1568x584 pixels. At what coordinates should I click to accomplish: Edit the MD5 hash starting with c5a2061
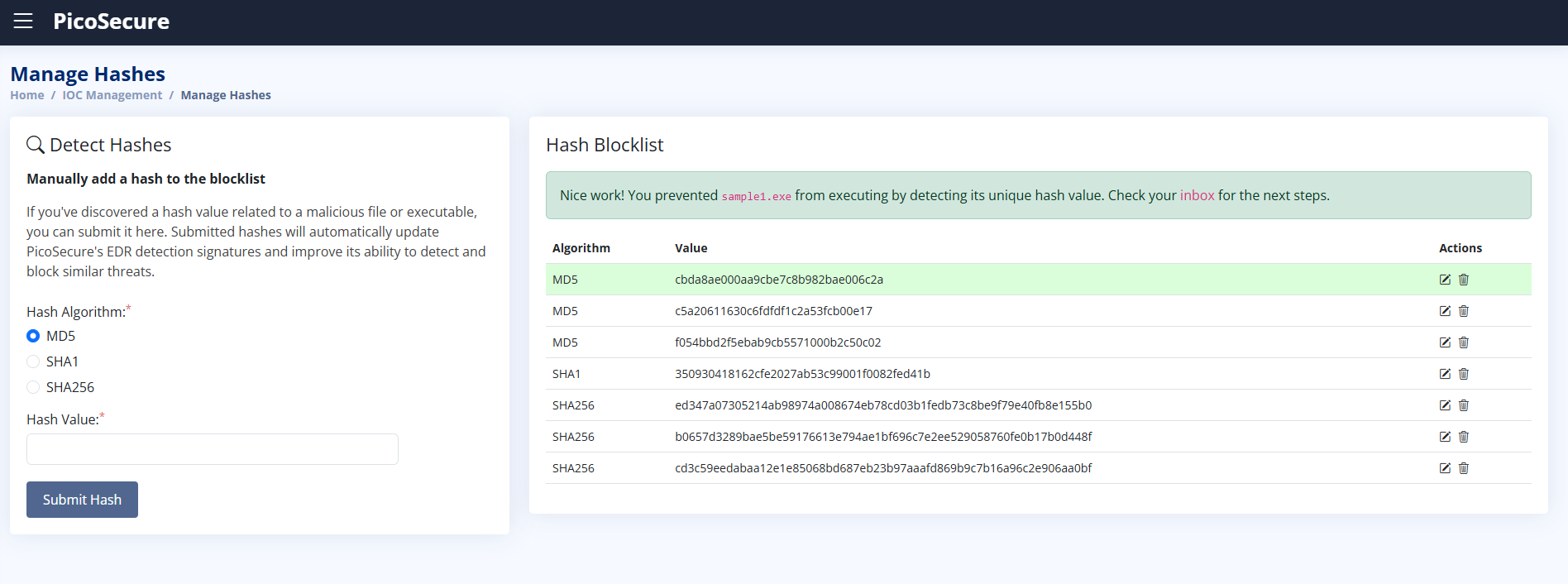tap(1445, 311)
